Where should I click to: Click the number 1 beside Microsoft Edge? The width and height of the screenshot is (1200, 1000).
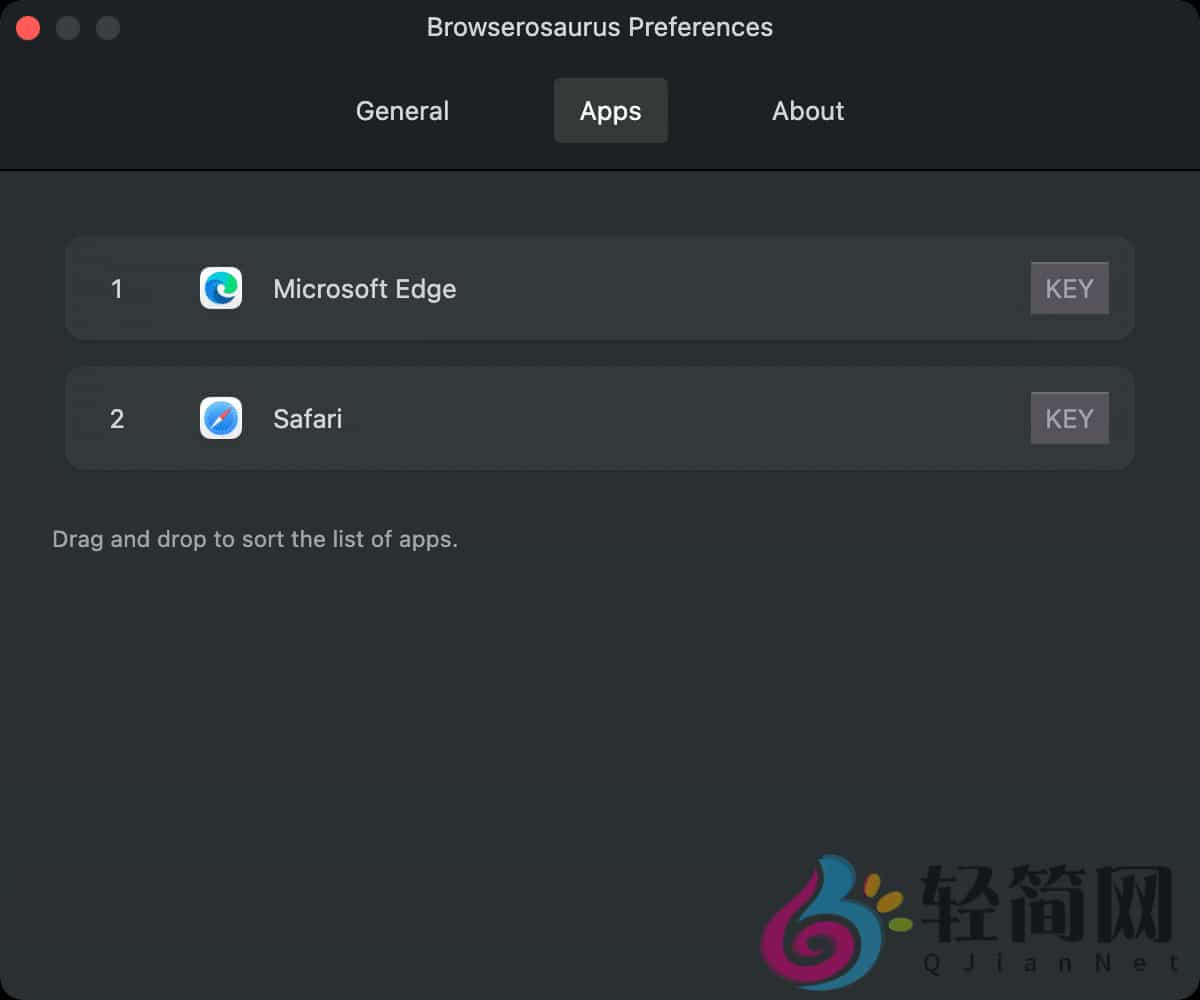[118, 289]
